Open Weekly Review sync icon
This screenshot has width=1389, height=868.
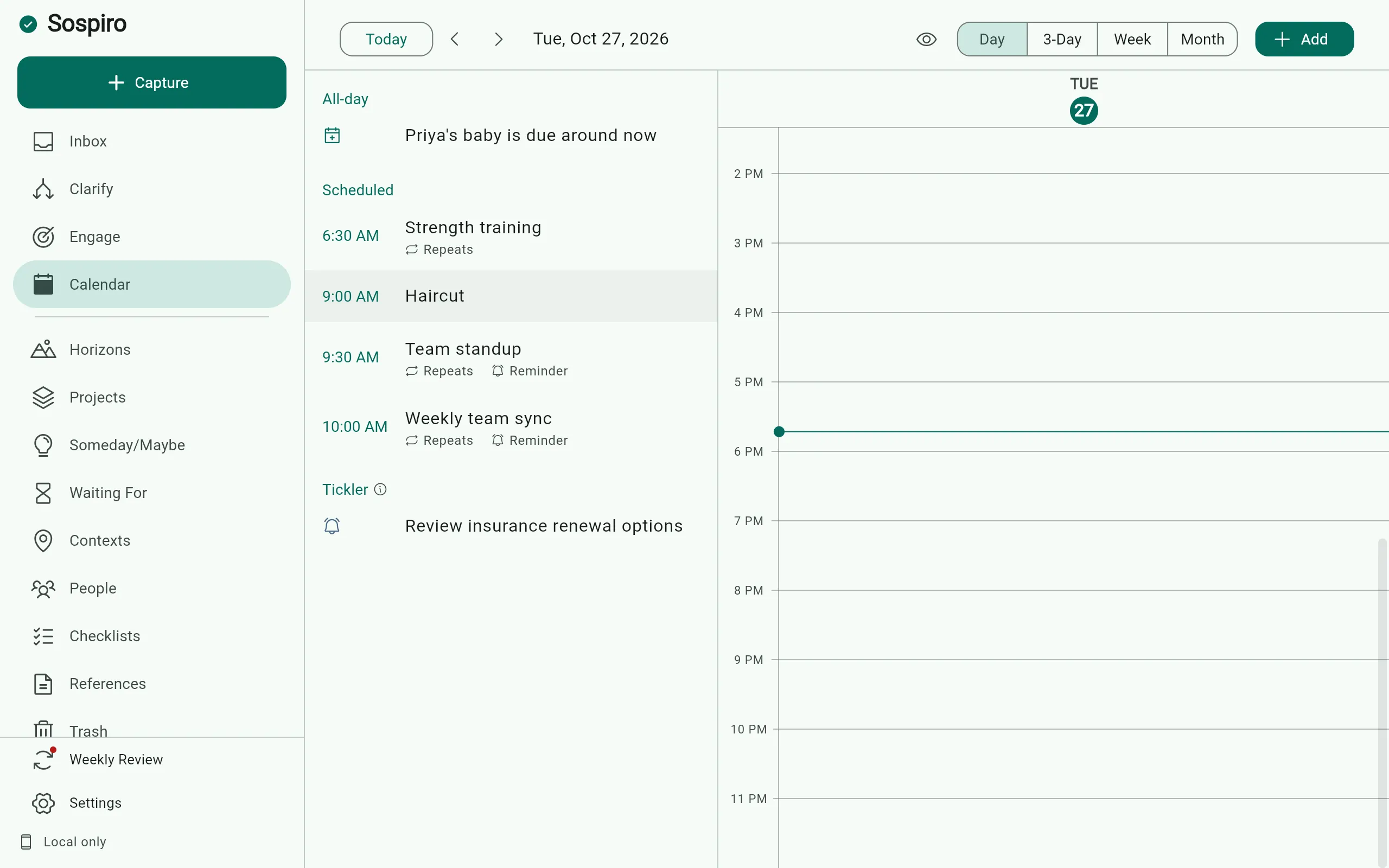click(x=43, y=759)
